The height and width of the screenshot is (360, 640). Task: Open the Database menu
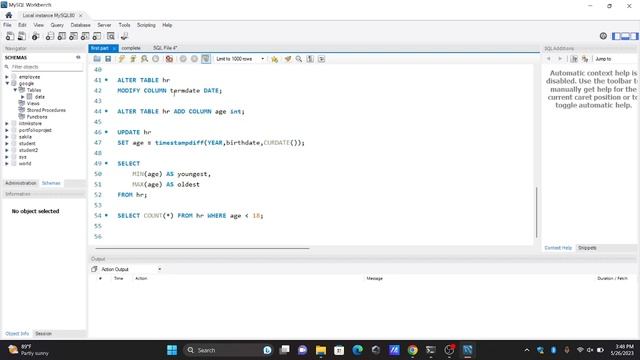80,25
